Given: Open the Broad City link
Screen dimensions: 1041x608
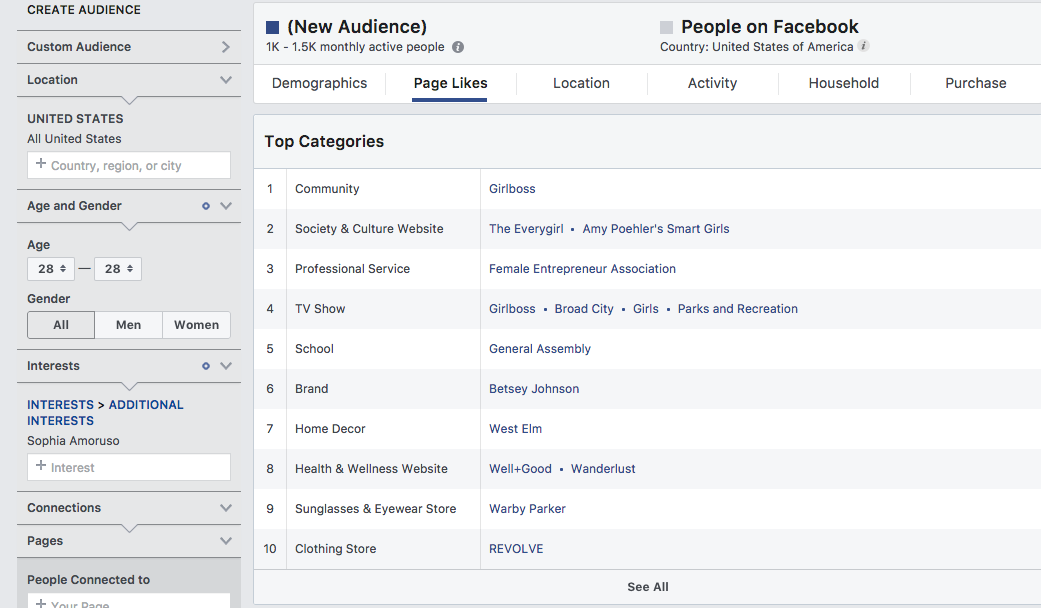Looking at the screenshot, I should pyautogui.click(x=584, y=309).
